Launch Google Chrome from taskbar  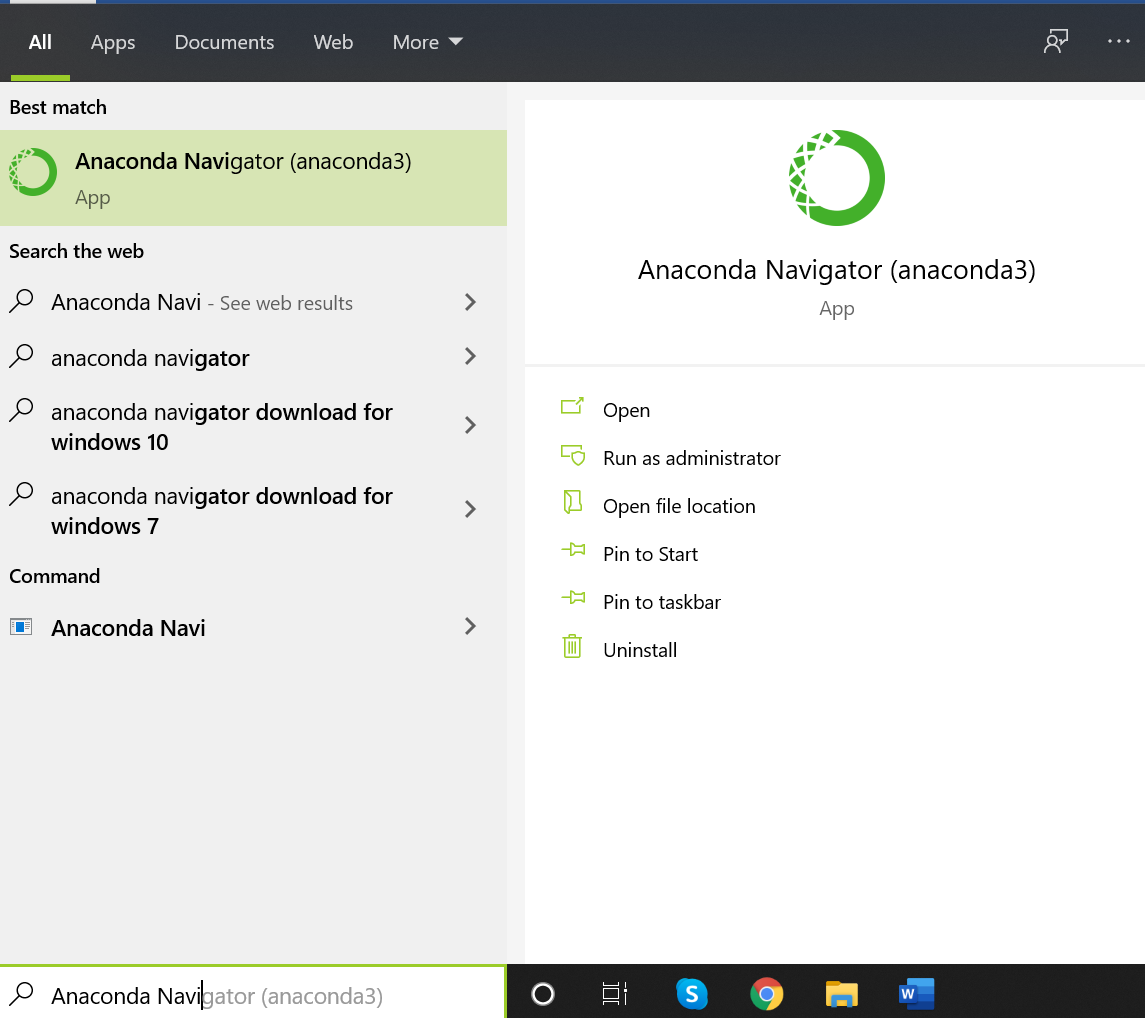coord(767,993)
